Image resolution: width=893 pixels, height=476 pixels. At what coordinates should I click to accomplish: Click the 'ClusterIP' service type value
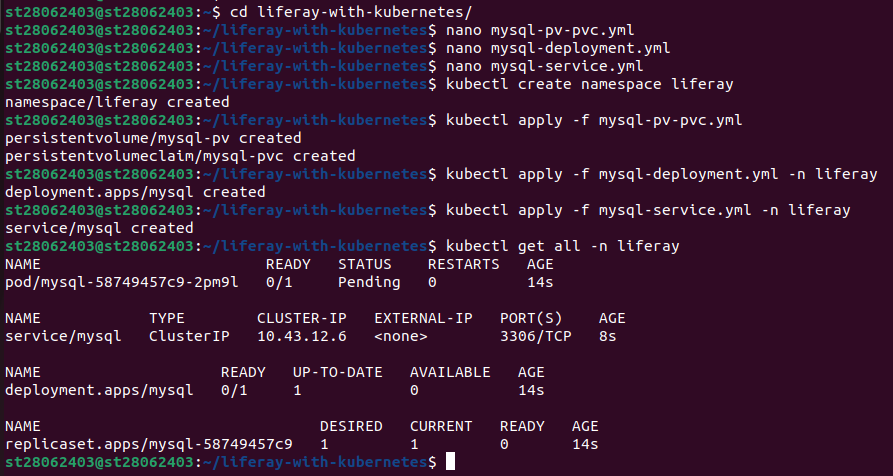[189, 337]
